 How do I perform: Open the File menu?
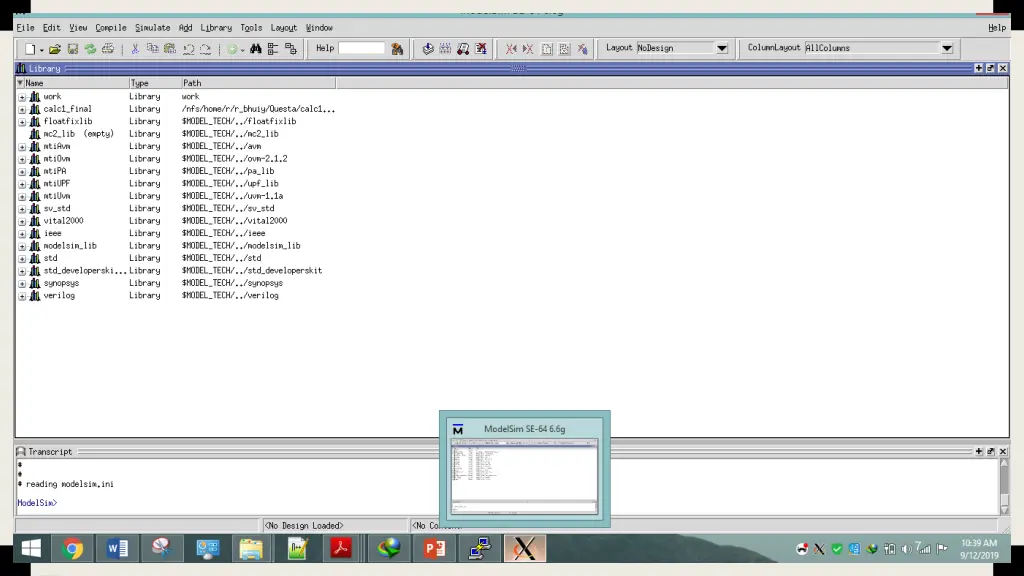coord(25,27)
